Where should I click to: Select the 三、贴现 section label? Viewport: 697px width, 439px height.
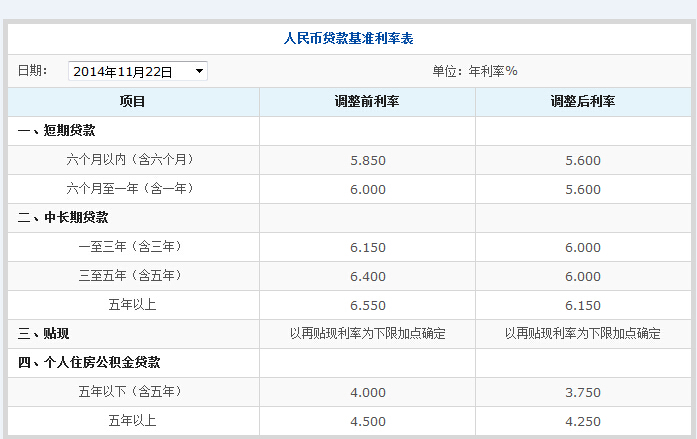[x=44, y=334]
